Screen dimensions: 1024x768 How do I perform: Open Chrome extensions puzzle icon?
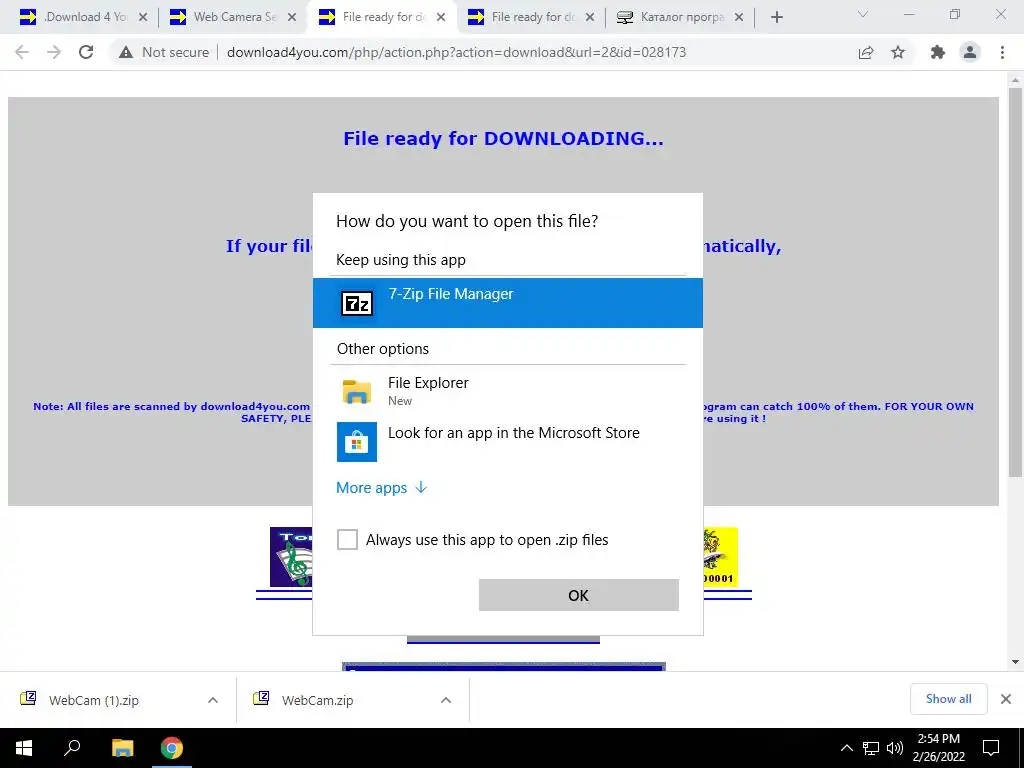point(938,52)
